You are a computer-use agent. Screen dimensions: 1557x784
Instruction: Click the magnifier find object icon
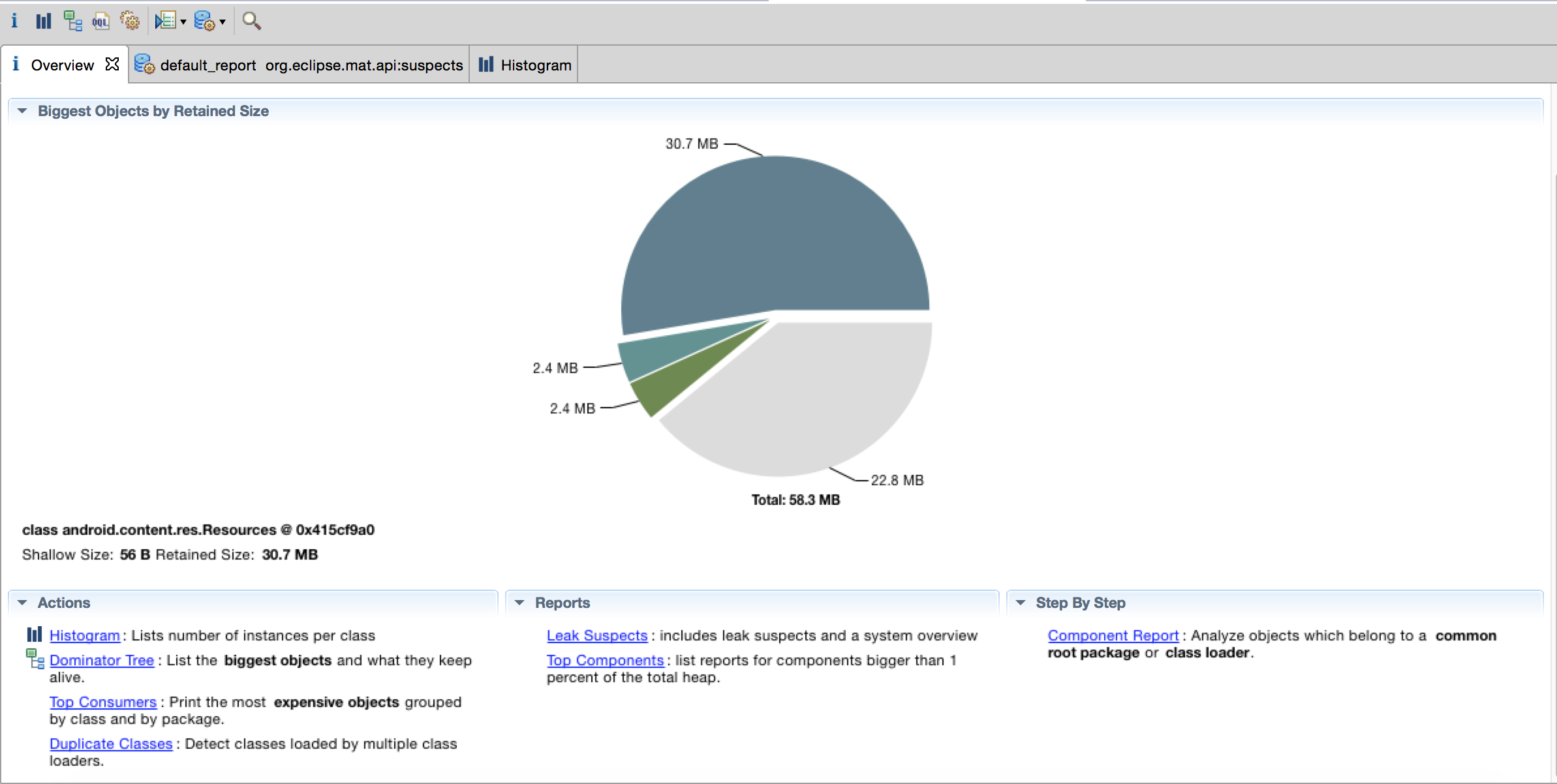tap(251, 21)
